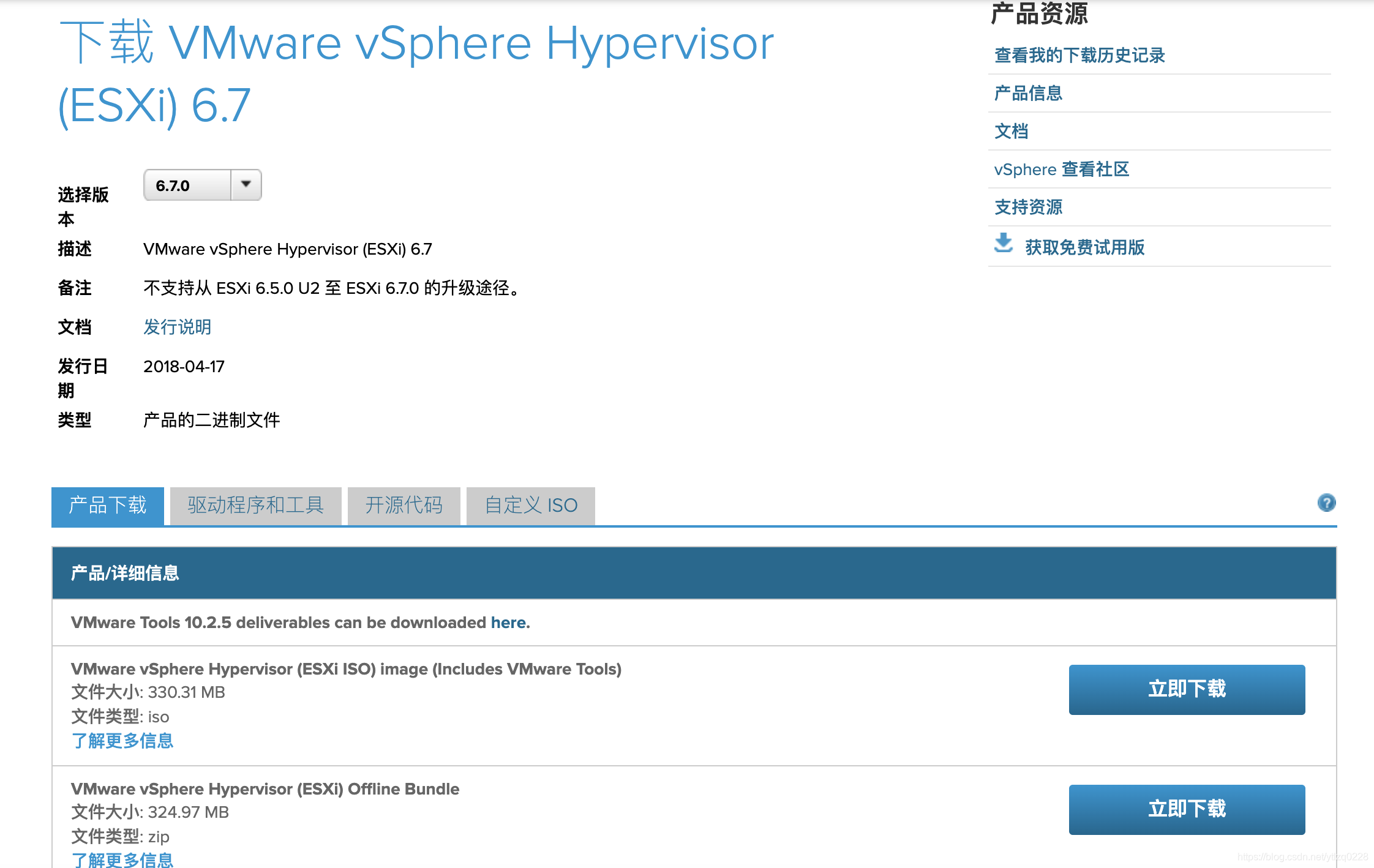Switch to the 产品下载 tab
Screen dimensions: 1374x868
(107, 505)
